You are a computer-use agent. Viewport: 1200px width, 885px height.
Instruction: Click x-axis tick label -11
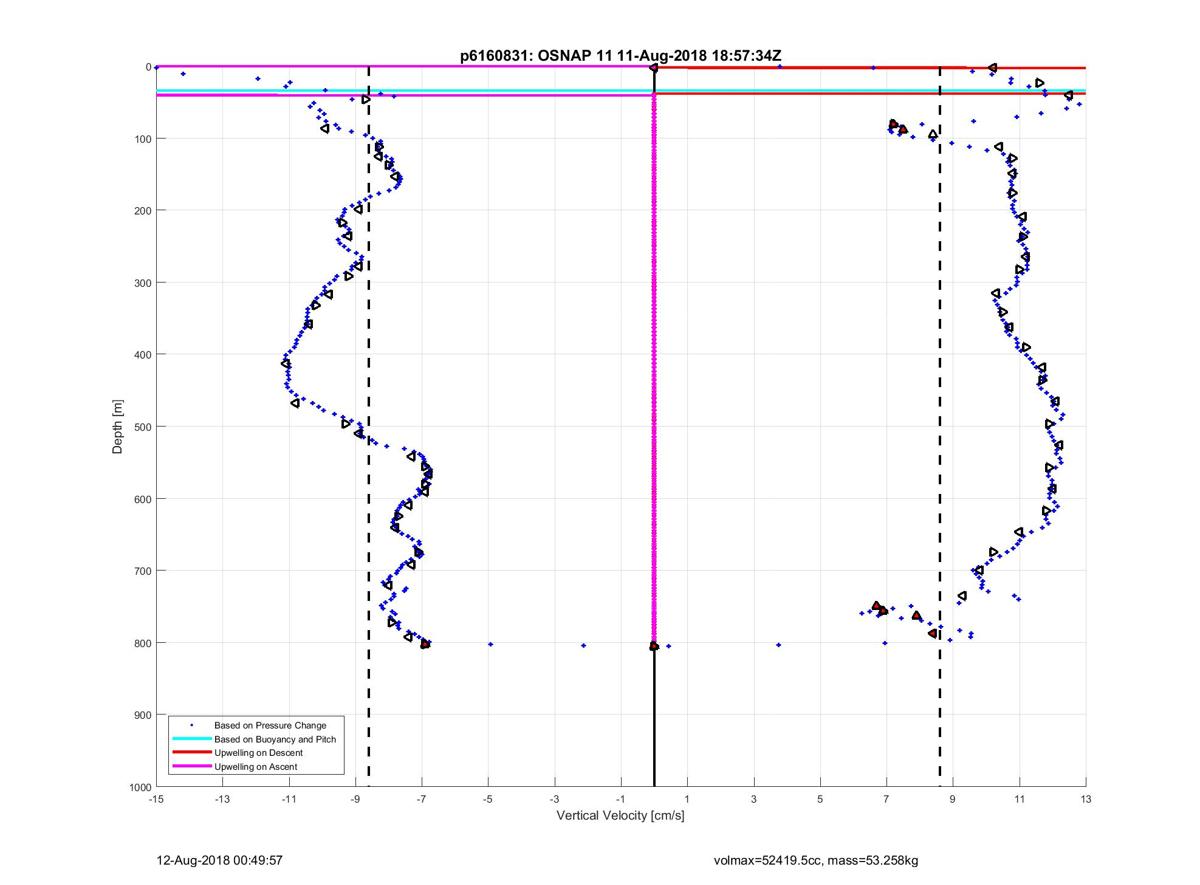tap(289, 799)
